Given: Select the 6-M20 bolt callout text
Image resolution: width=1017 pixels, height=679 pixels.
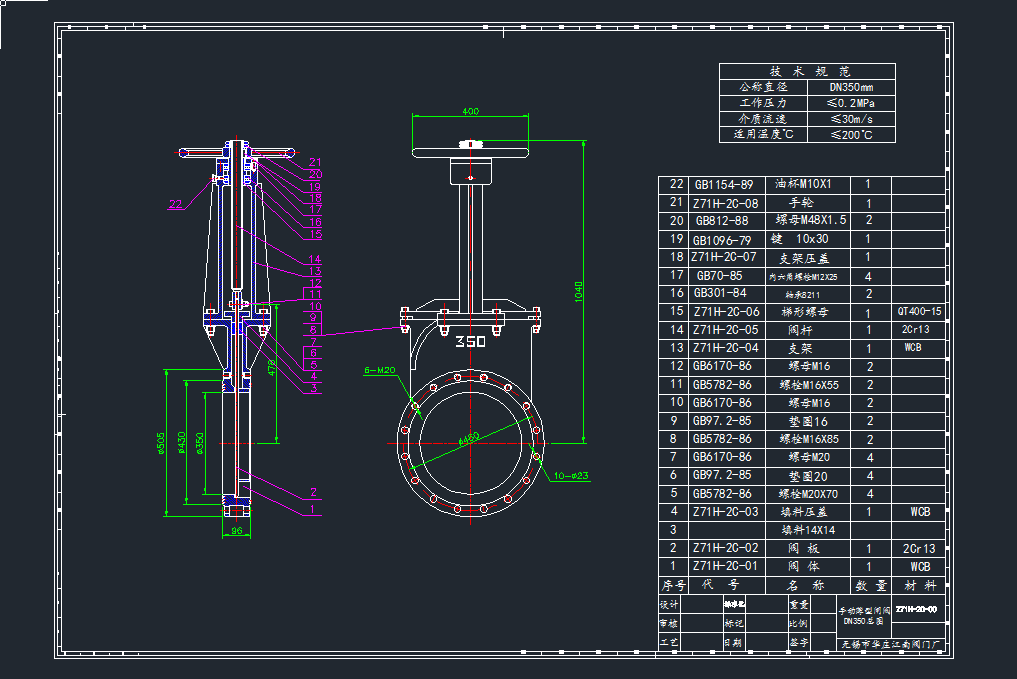Looking at the screenshot, I should pyautogui.click(x=379, y=370).
